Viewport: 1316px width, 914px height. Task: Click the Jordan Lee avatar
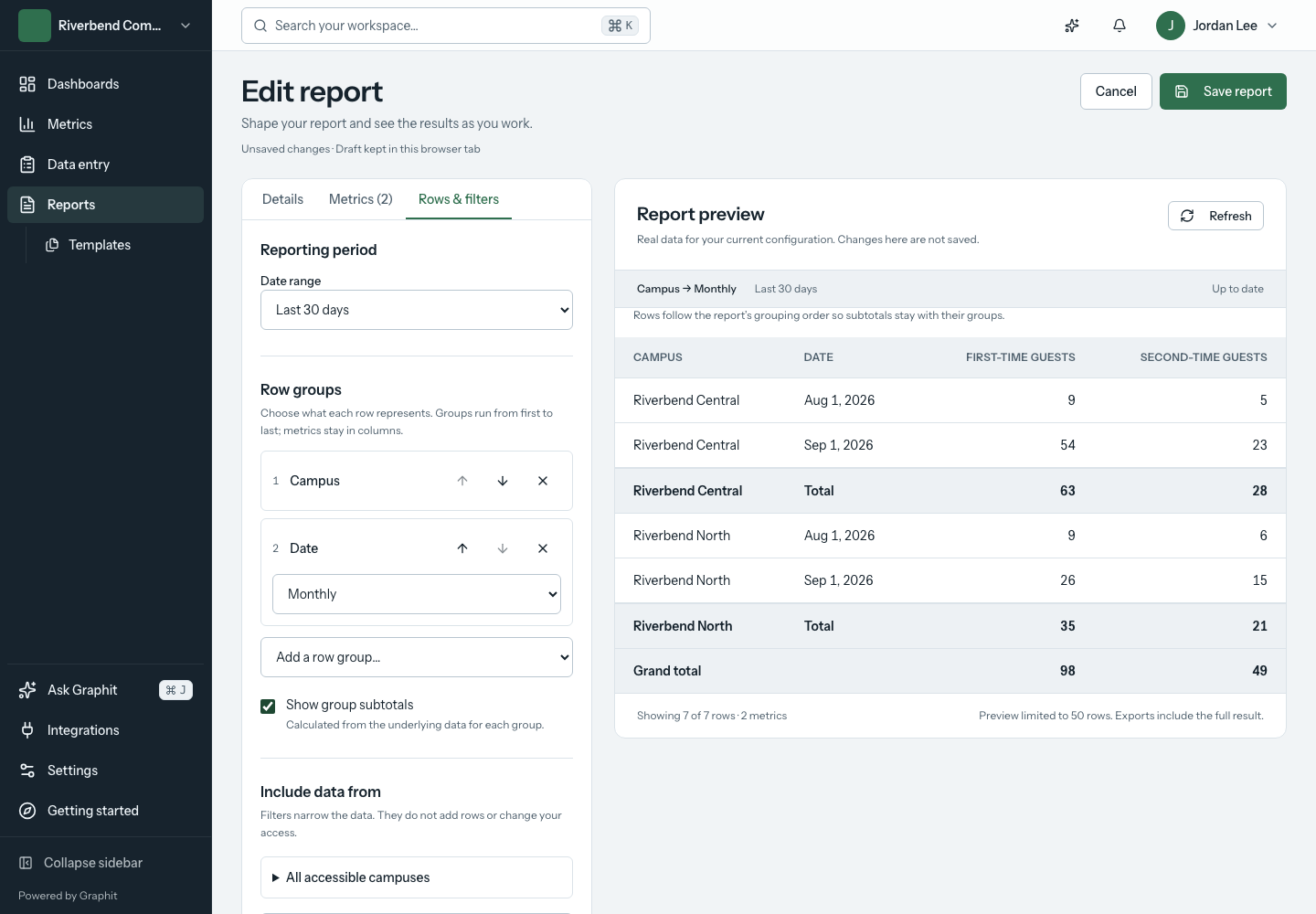(x=1171, y=26)
